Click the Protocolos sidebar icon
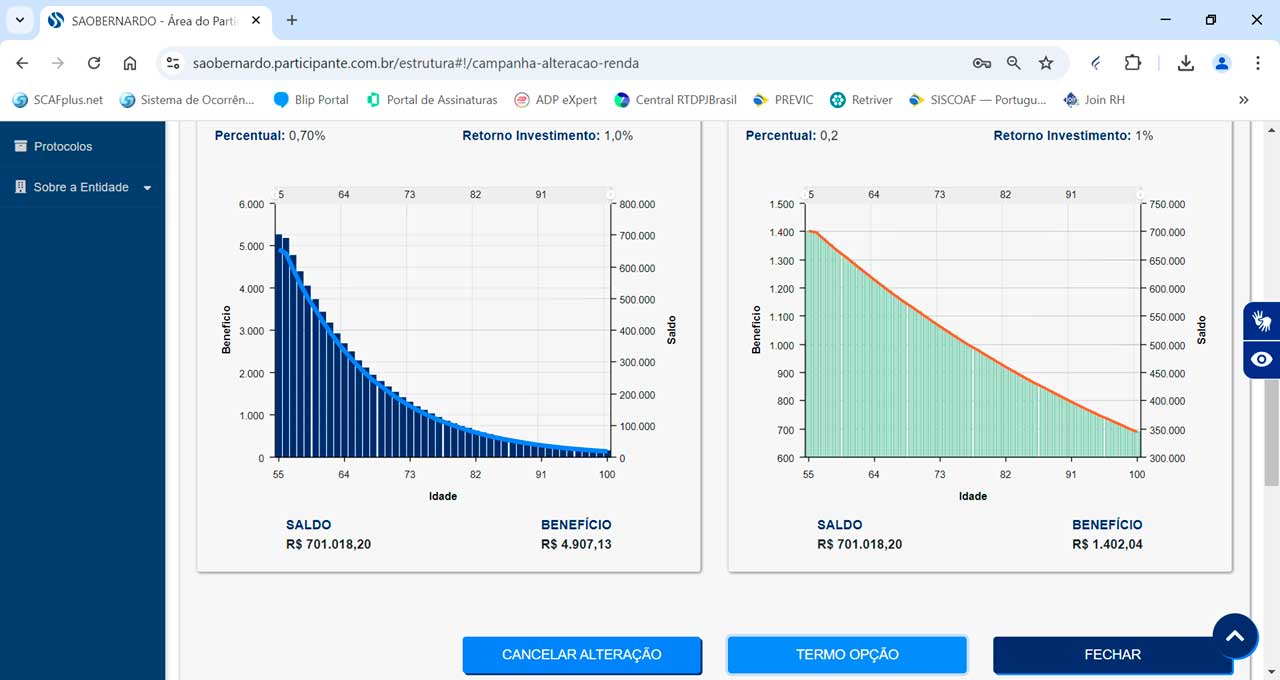Screen dimensions: 1280x680 (x=20, y=146)
